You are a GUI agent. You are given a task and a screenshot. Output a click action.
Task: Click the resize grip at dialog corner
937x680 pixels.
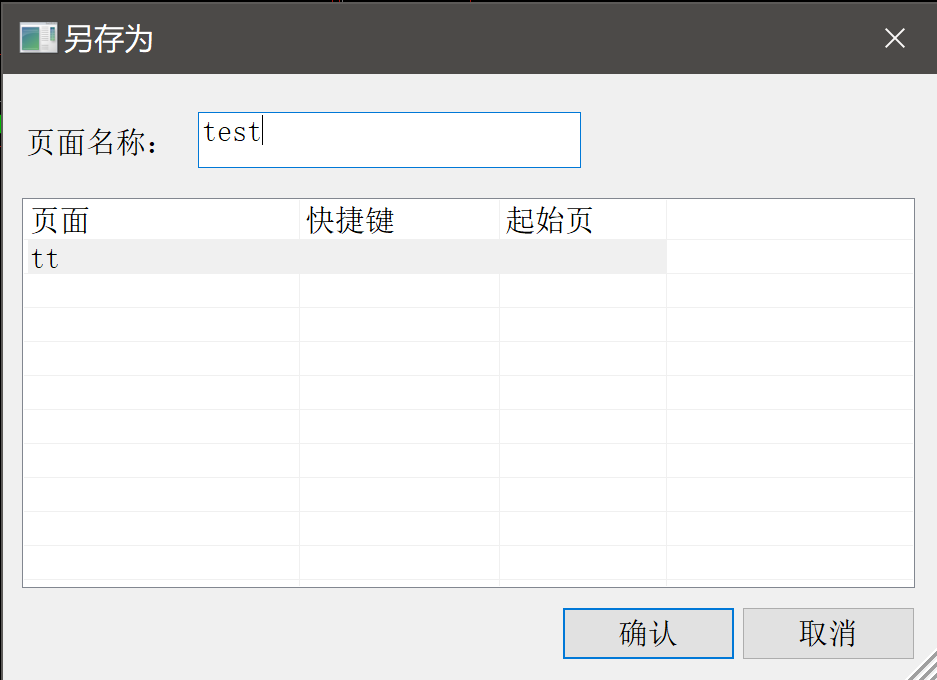925,668
